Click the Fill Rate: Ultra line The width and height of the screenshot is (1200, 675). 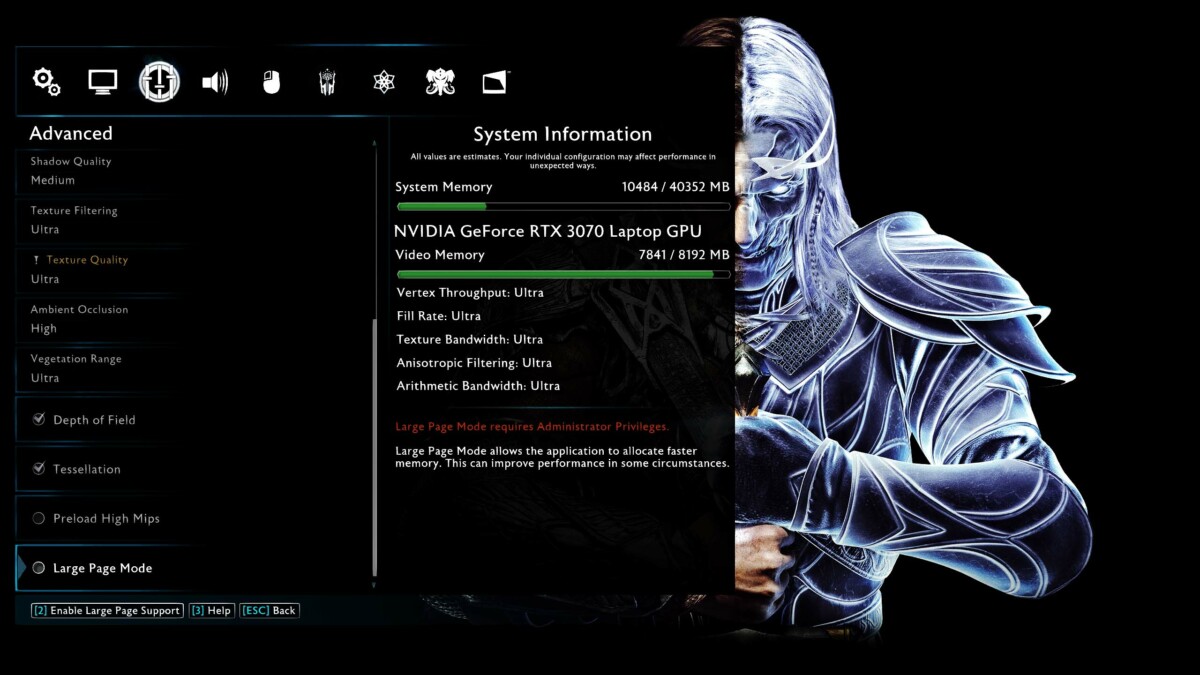[438, 316]
